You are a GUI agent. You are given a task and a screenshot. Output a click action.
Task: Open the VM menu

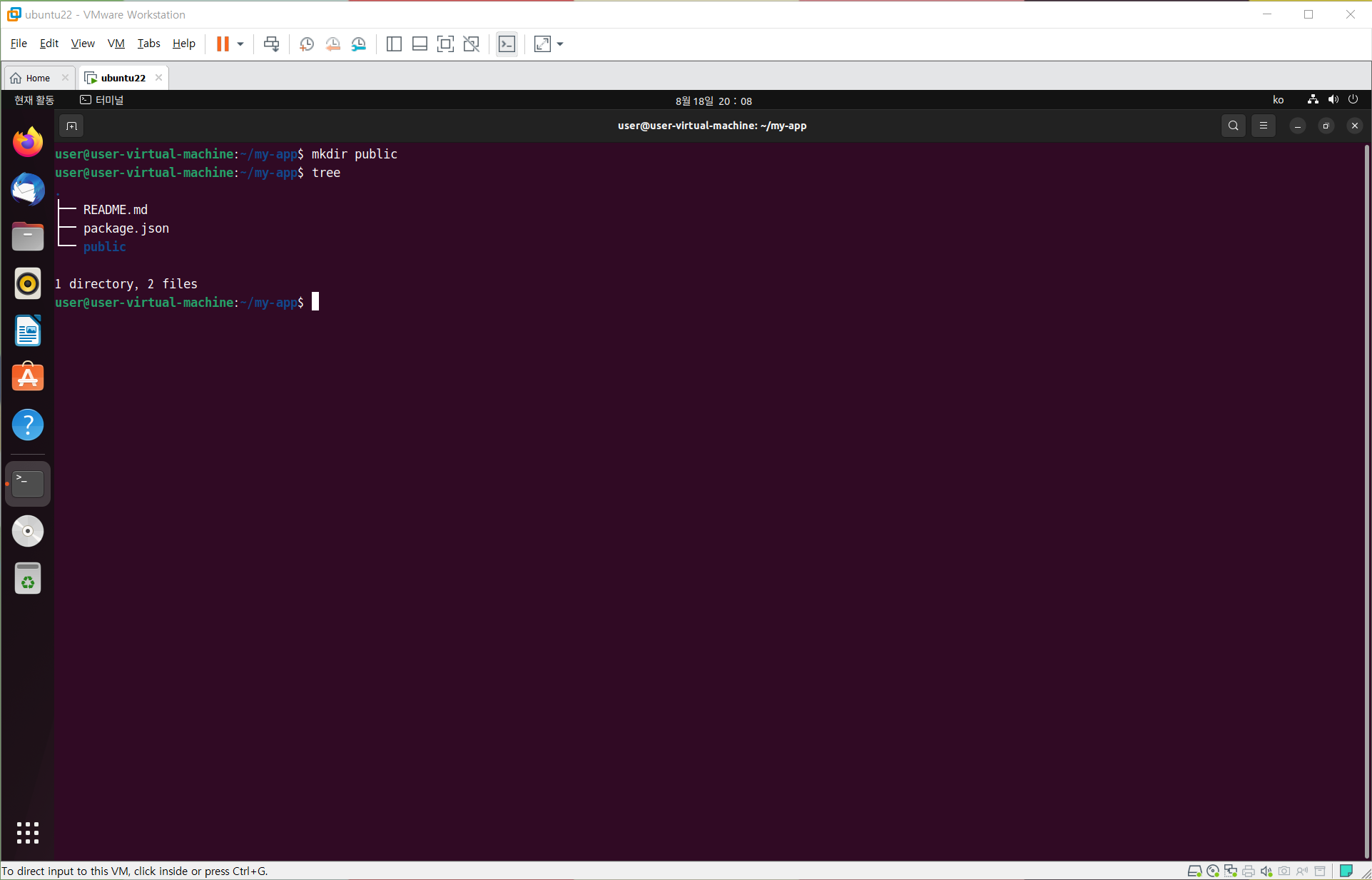tap(116, 44)
